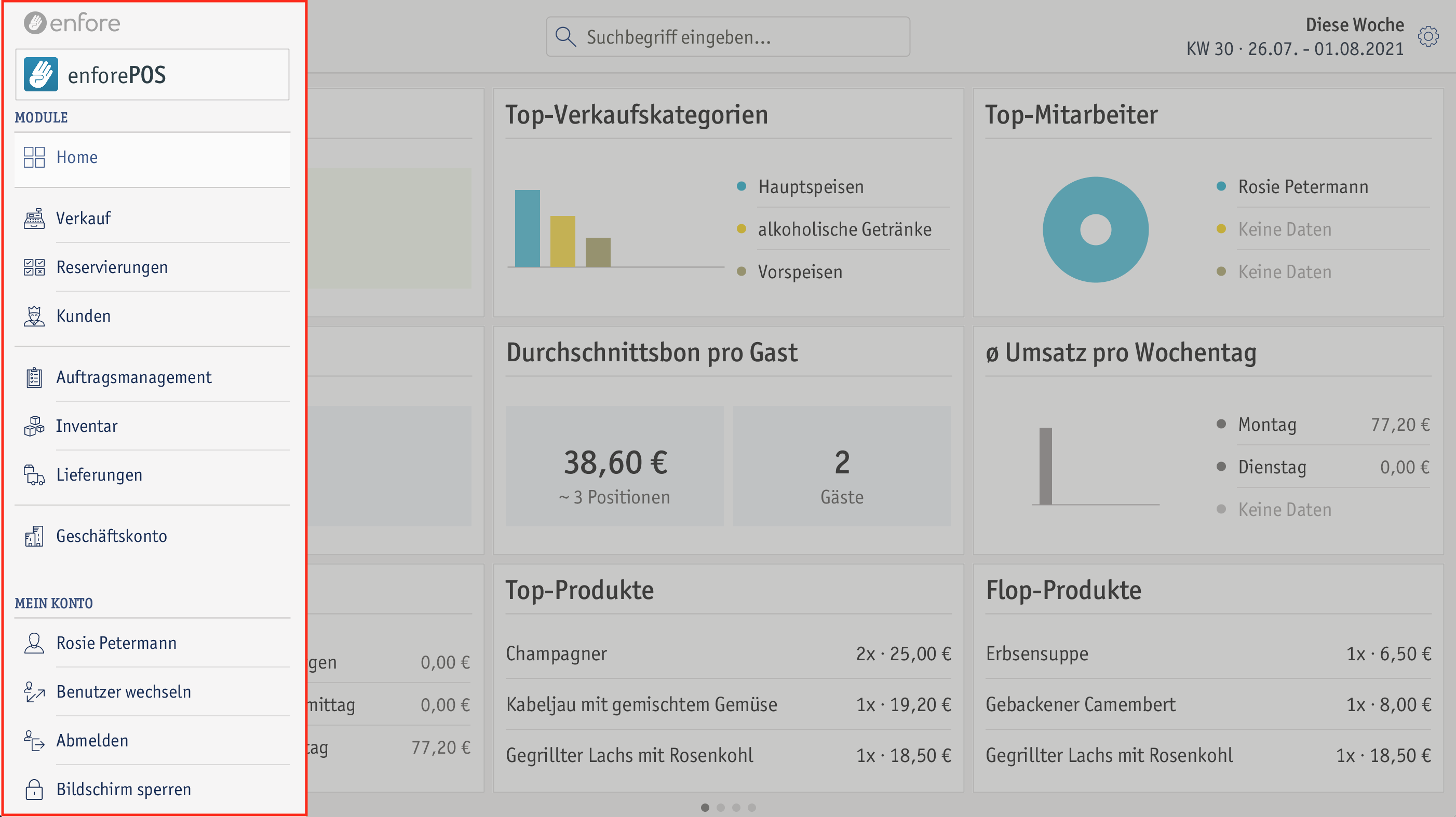Click the Abmelden logout icon
Viewport: 1456px width, 817px height.
pyautogui.click(x=34, y=741)
